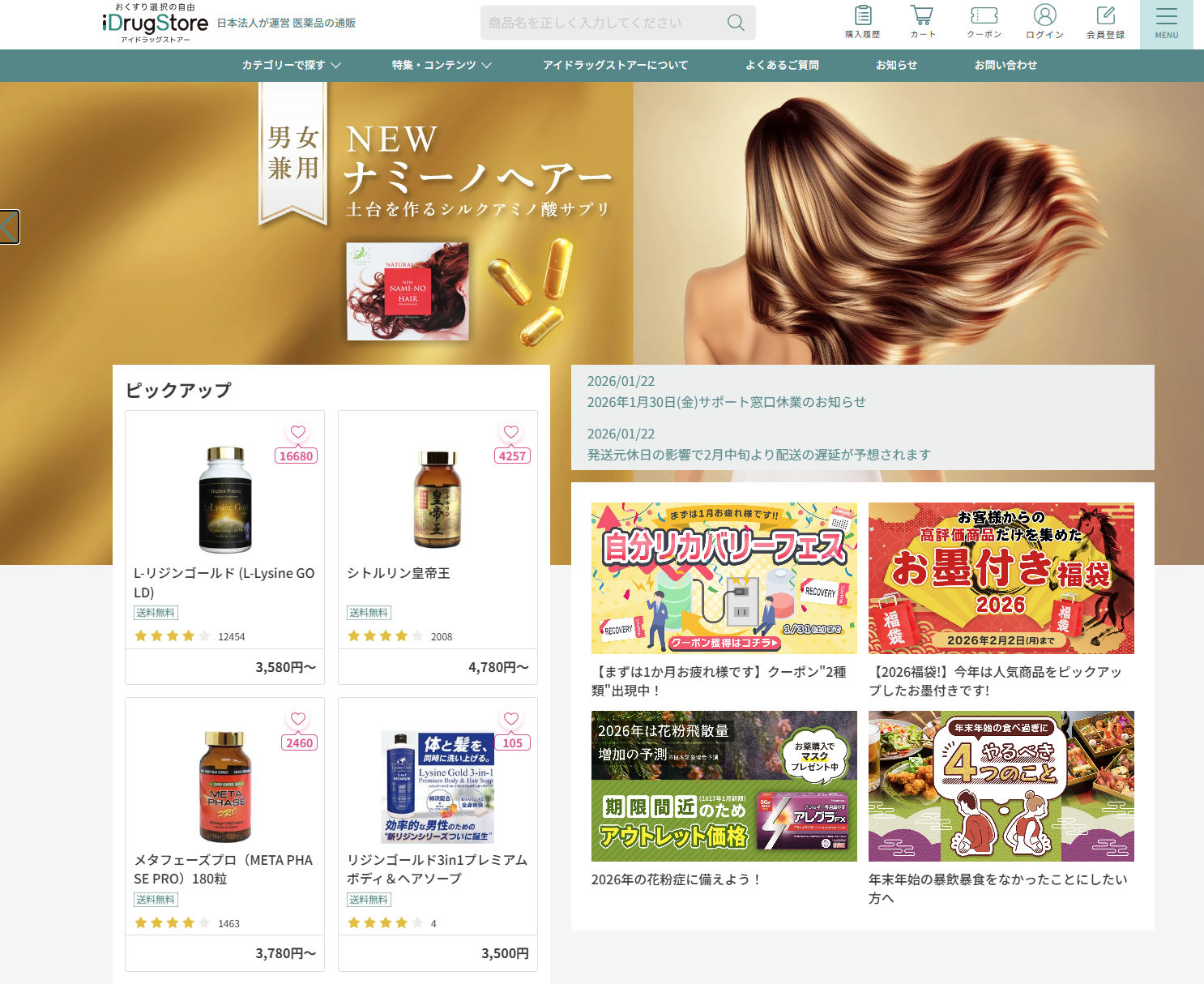Open the お墨付き福袋 2026 banner thumbnail
The image size is (1204, 984).
click(1001, 578)
